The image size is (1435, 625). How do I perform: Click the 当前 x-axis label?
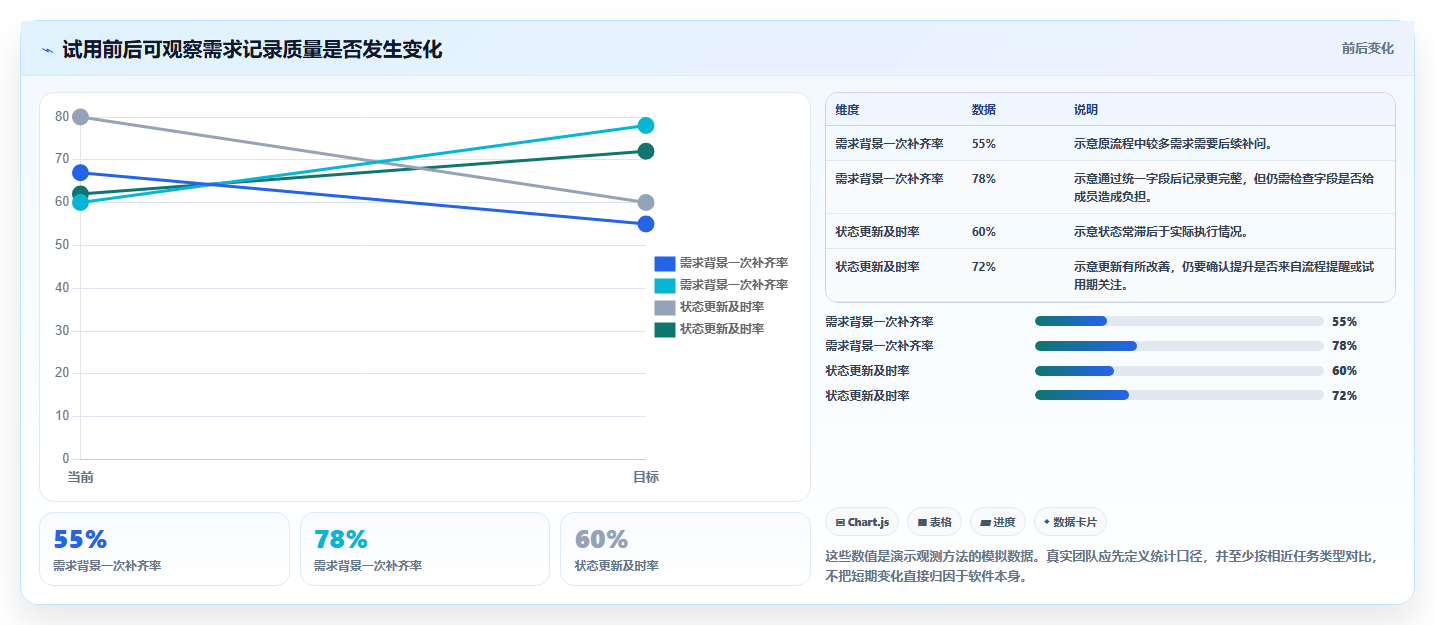(81, 477)
